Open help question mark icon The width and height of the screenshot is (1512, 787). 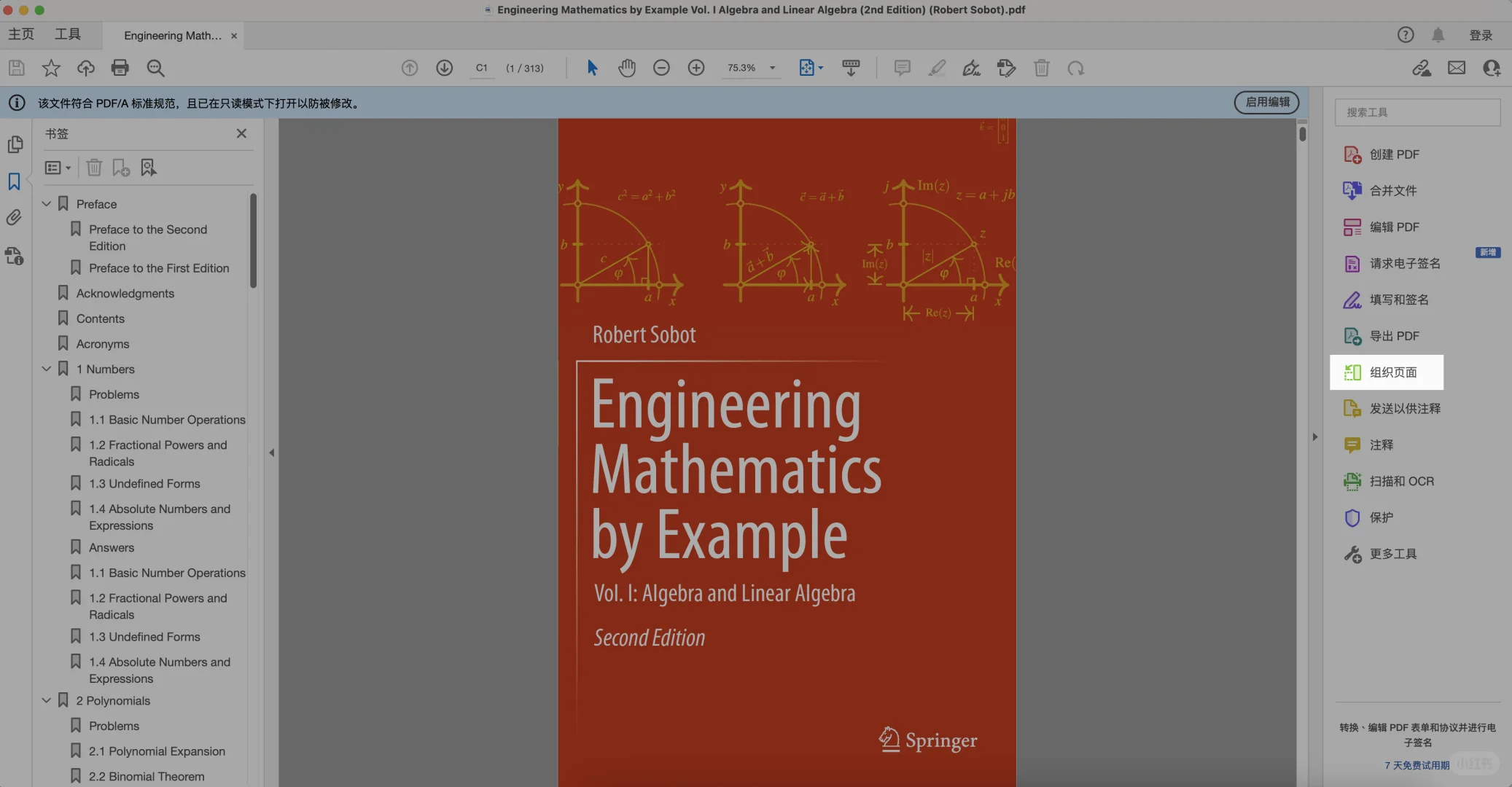1406,34
